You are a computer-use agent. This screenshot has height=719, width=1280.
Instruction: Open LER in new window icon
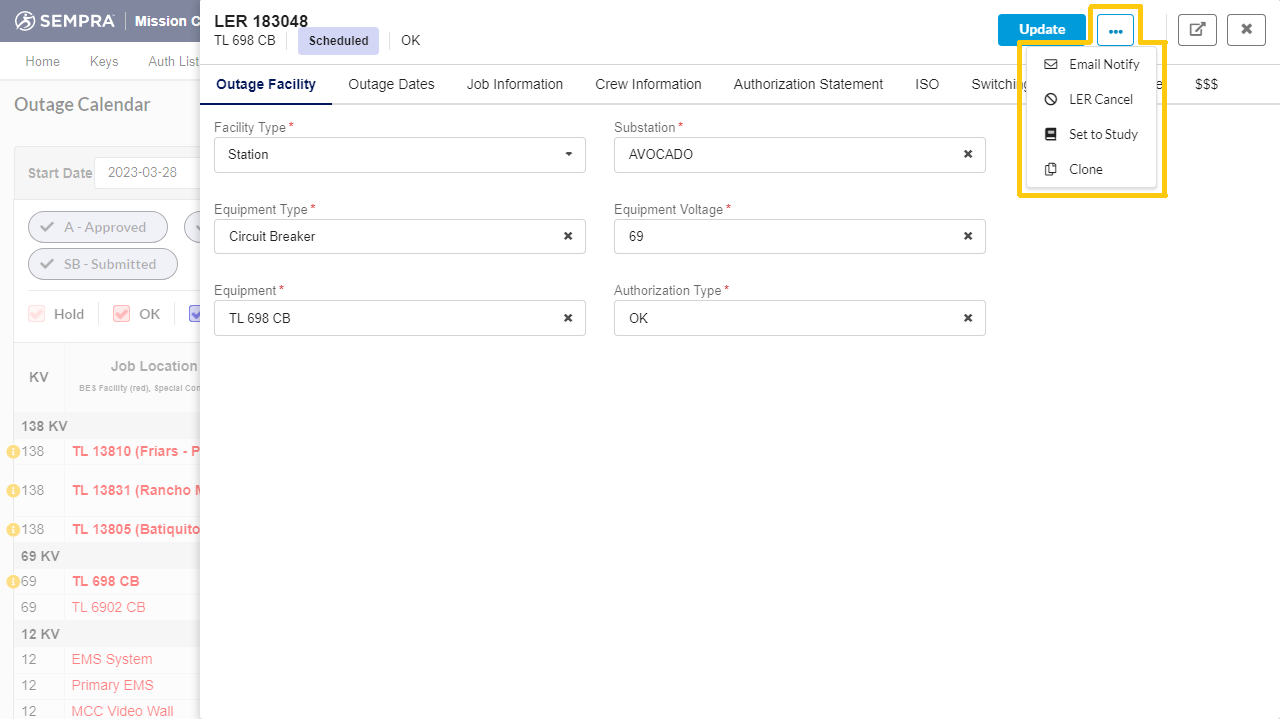coord(1197,30)
